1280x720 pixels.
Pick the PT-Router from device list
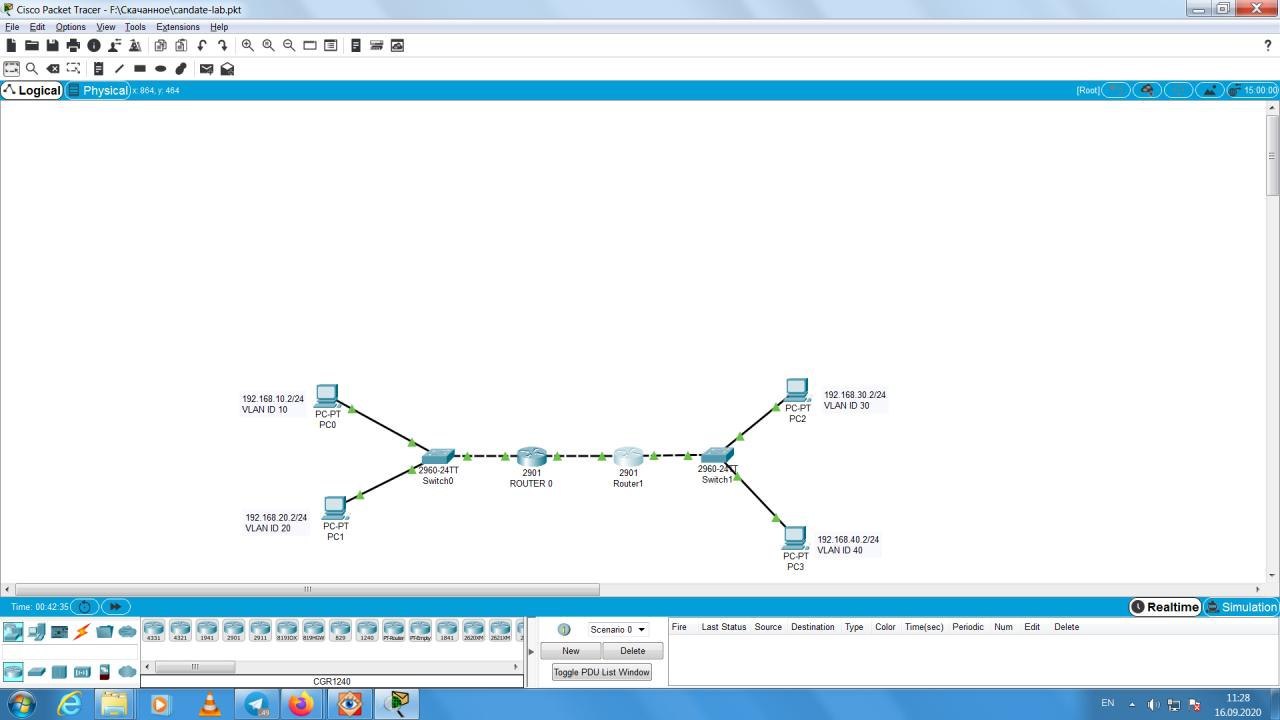pos(394,631)
